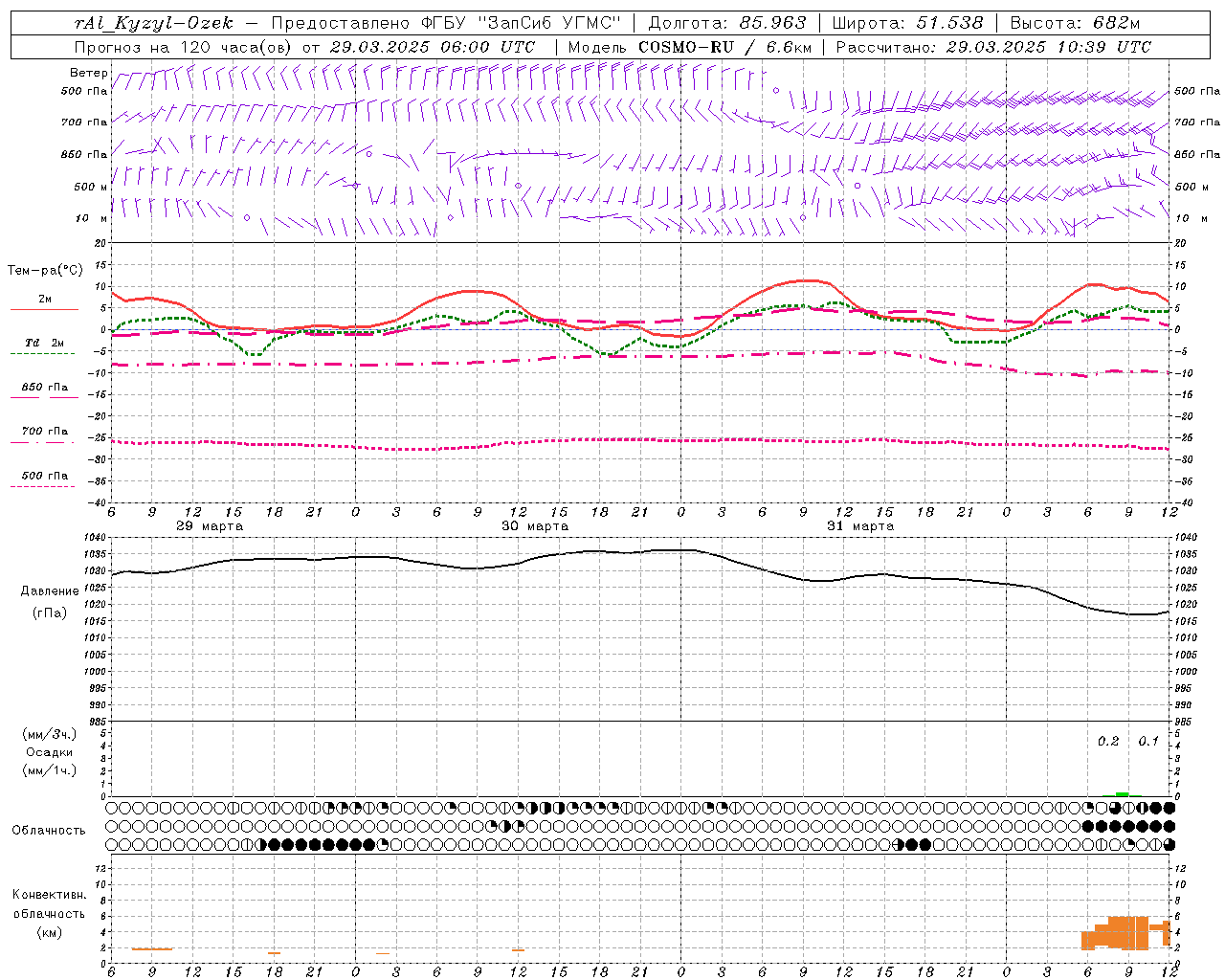Viewport: 1225px width, 980px height.
Task: Click the Тем-ра(°C) panel label
Action: 46,271
